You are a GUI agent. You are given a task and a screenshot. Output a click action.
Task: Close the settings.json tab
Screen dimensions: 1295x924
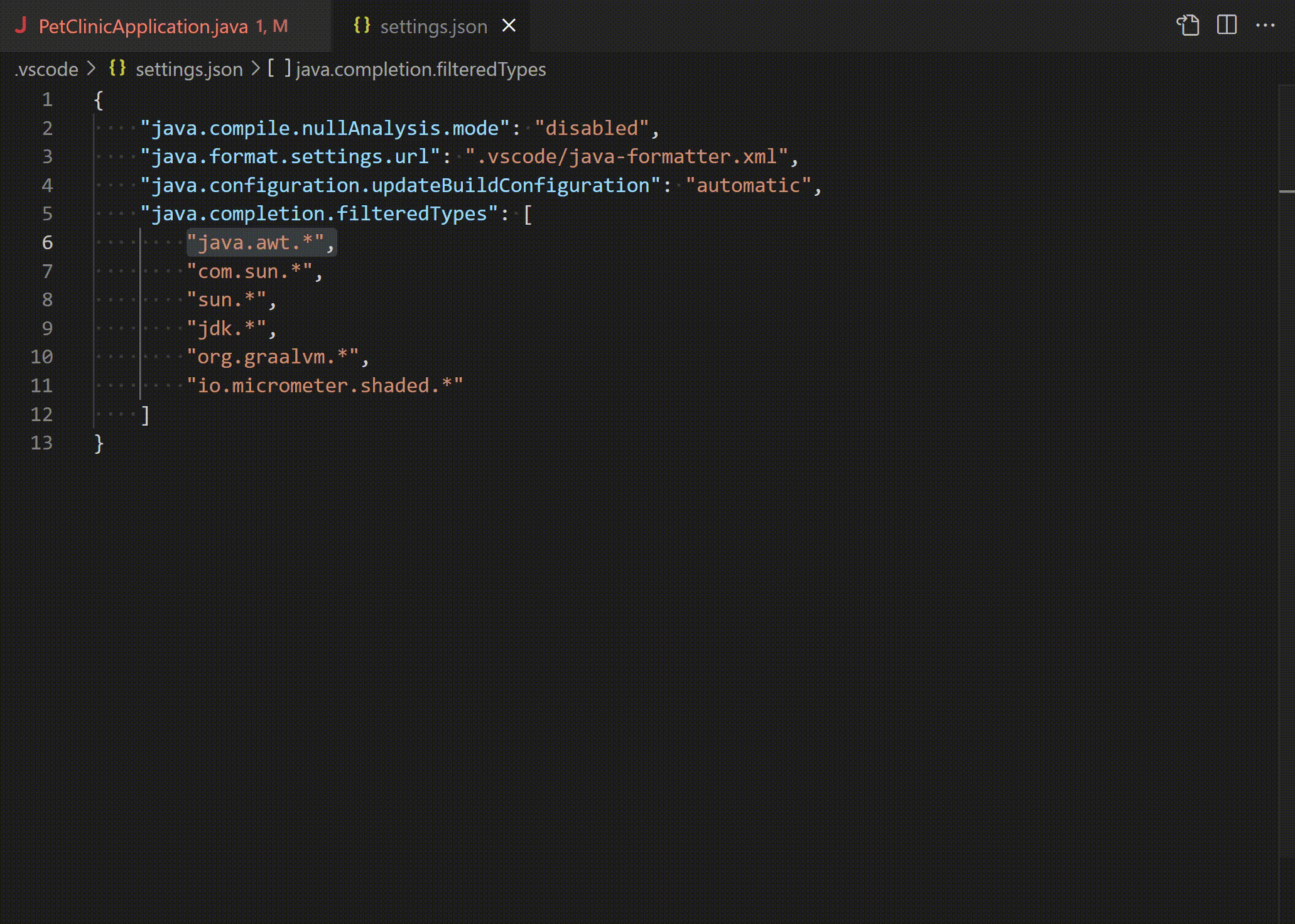[509, 26]
